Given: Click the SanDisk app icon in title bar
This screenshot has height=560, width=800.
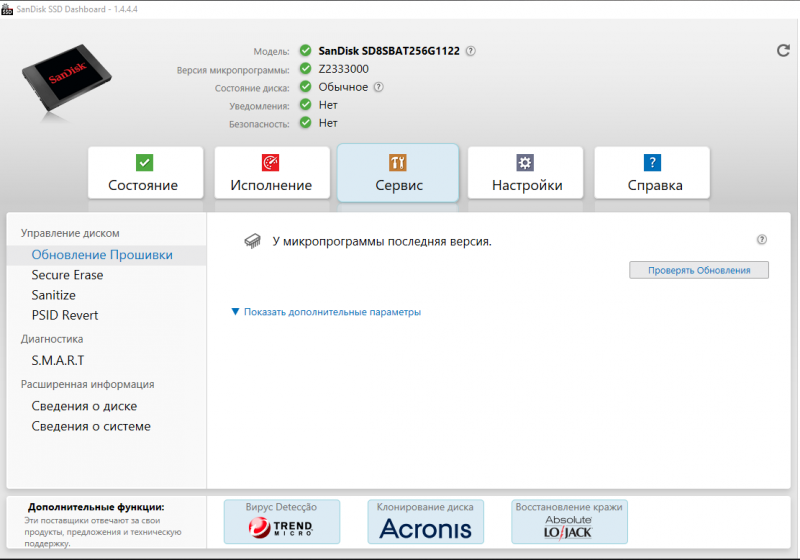Looking at the screenshot, I should pos(7,9).
